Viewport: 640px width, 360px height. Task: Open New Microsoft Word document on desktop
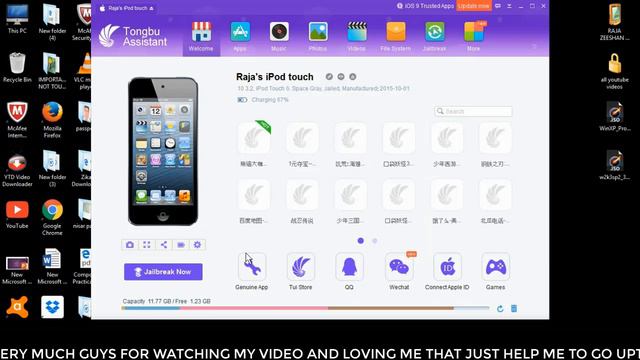click(52, 266)
